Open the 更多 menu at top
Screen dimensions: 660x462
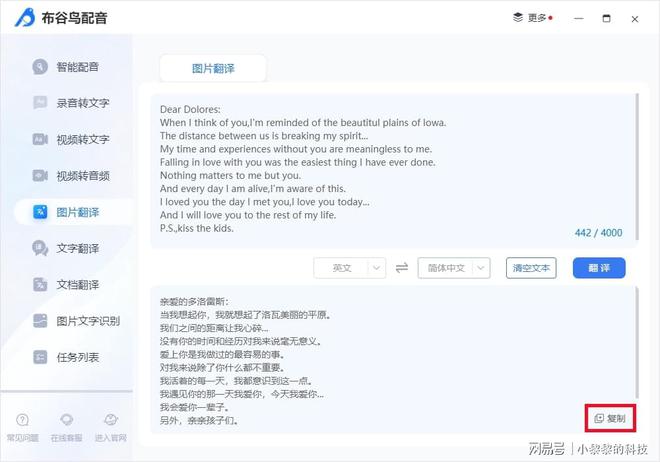coord(532,18)
